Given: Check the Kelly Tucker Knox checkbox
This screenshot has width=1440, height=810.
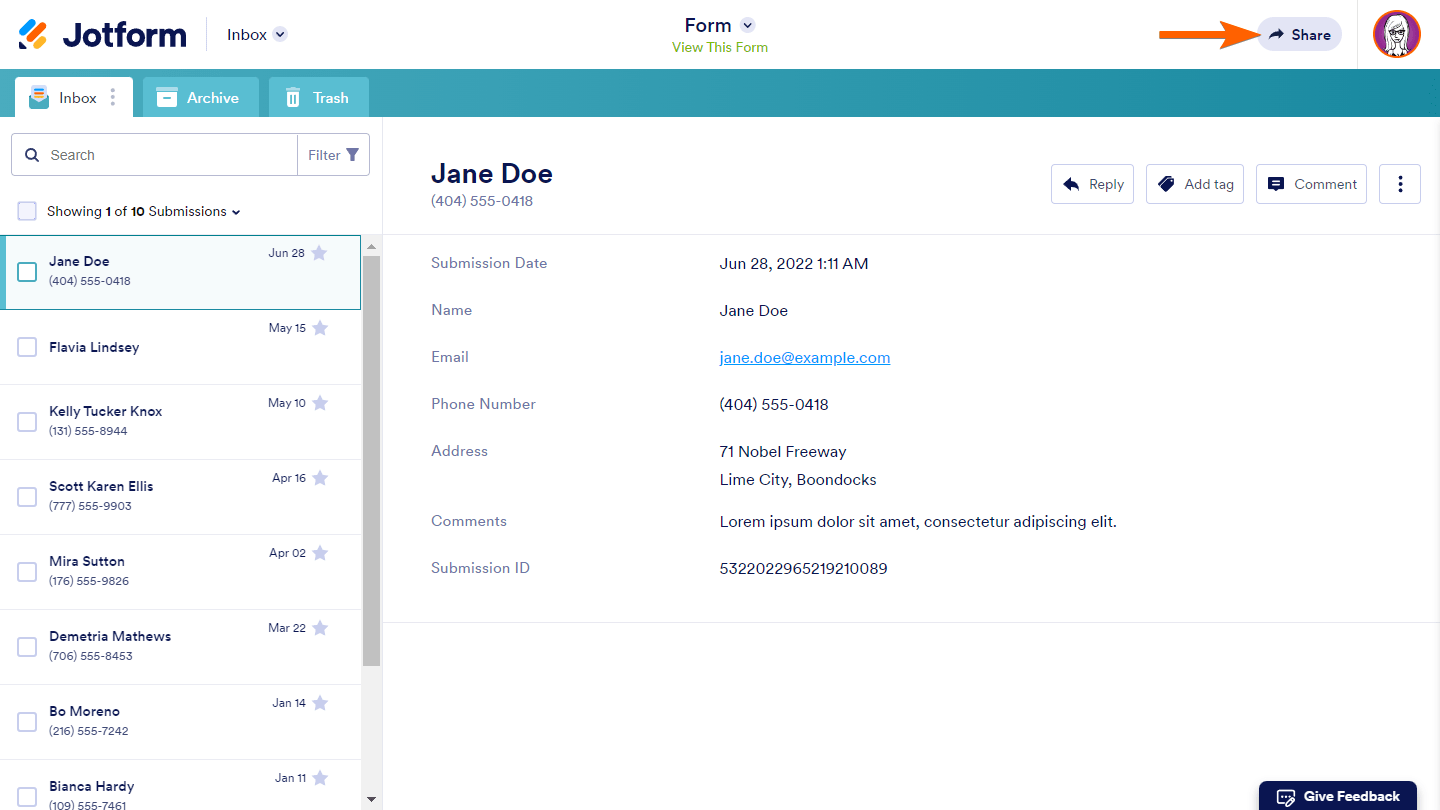Looking at the screenshot, I should click(27, 422).
